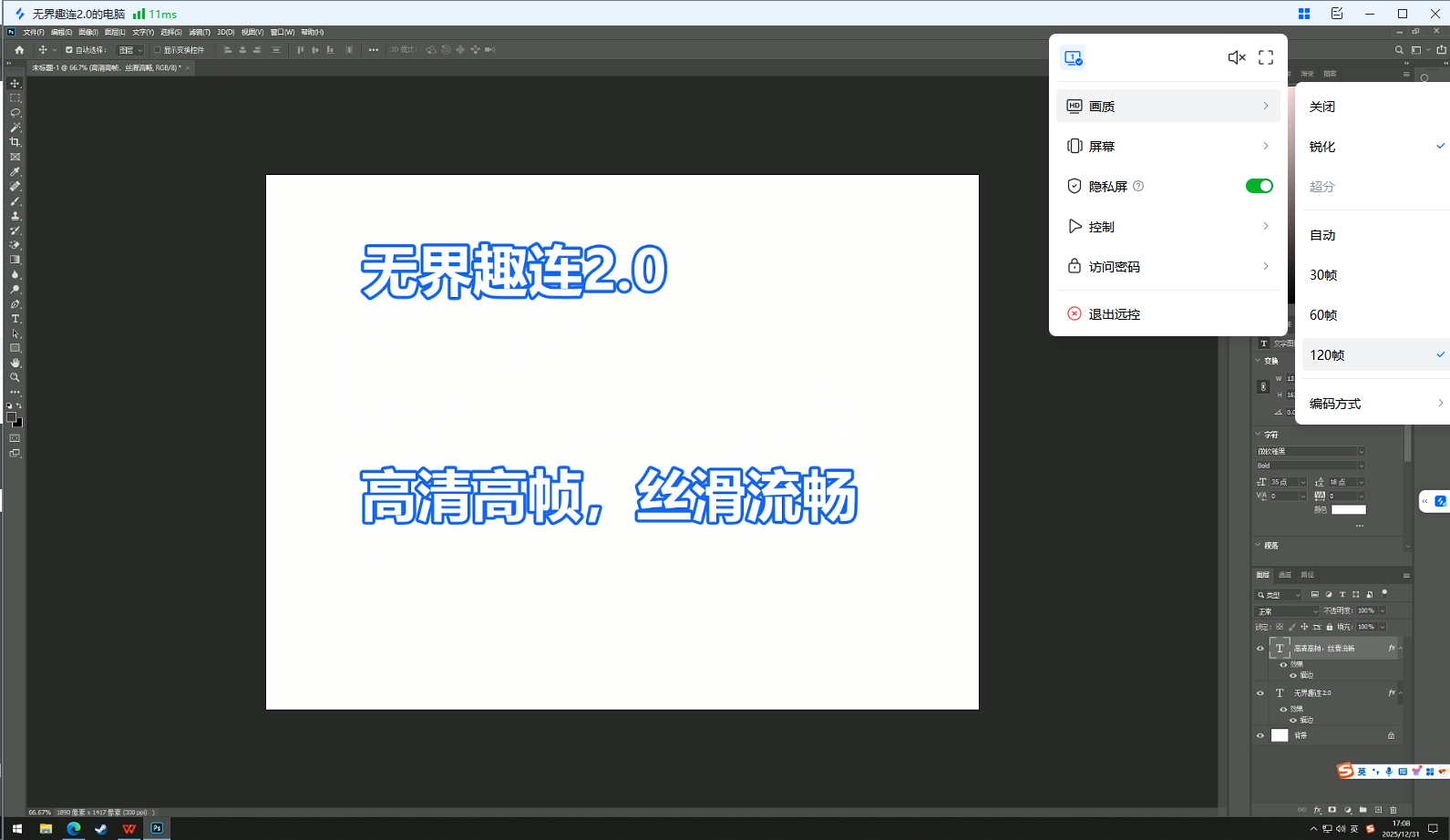Select the Move tool in Photoshop toolbar
This screenshot has width=1450, height=840.
click(x=15, y=84)
